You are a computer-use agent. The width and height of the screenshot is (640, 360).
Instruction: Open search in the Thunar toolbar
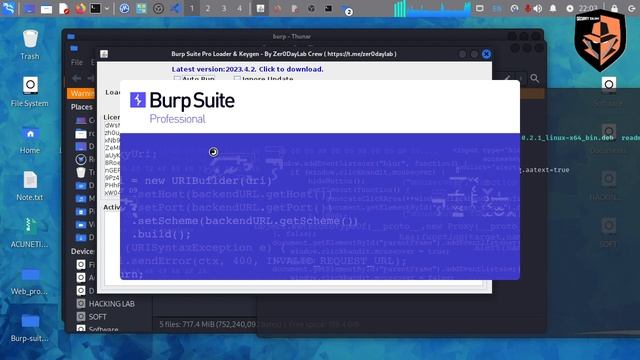point(535,78)
